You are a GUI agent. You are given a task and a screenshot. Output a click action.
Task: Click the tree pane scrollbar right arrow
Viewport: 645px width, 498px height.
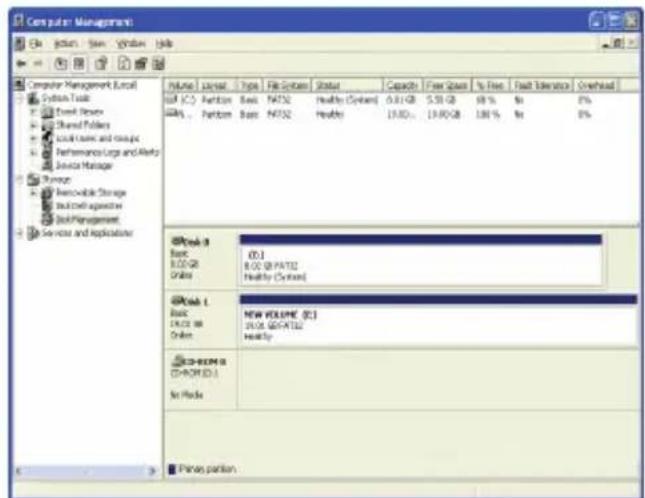[x=153, y=471]
